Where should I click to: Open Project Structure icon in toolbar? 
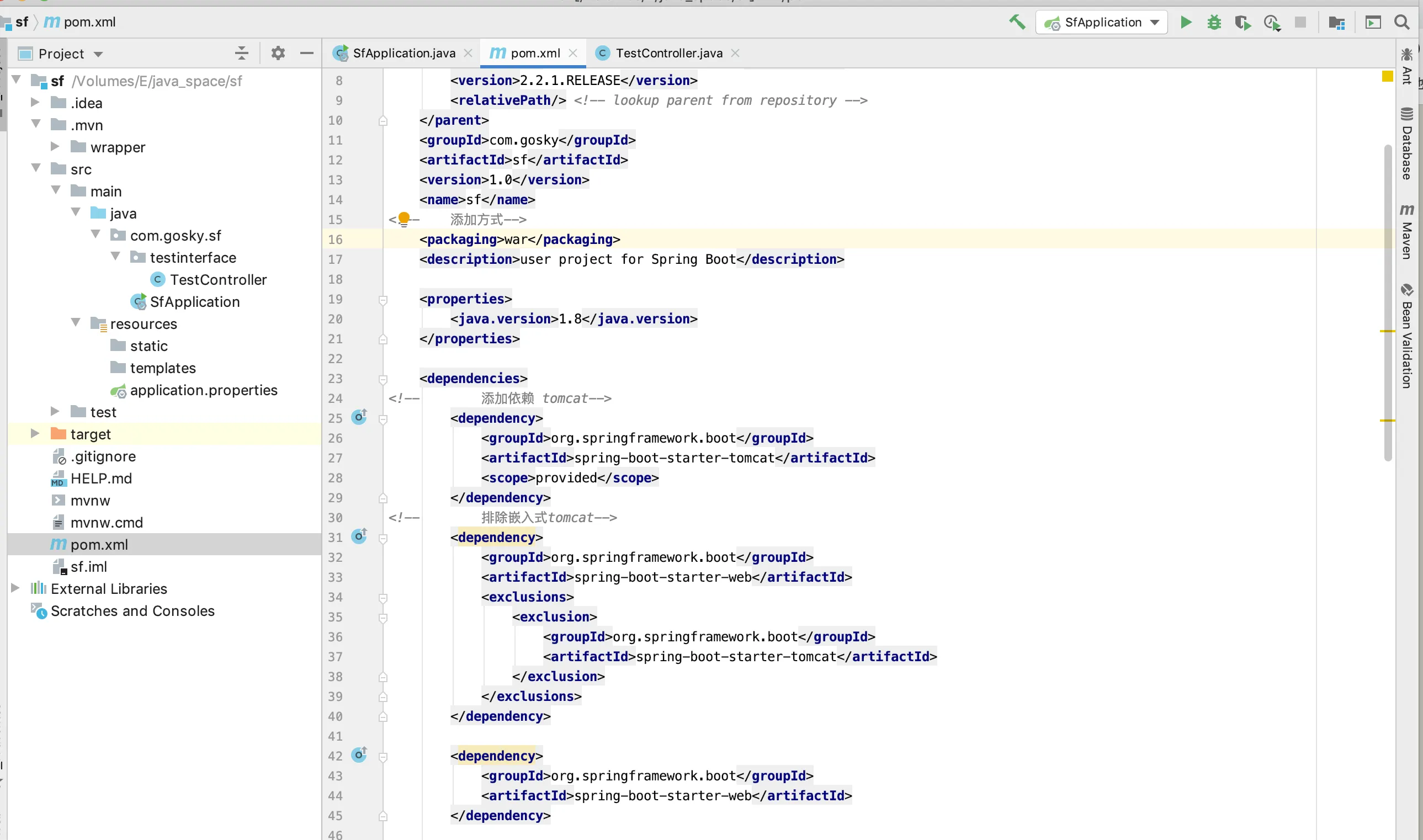click(x=1336, y=23)
